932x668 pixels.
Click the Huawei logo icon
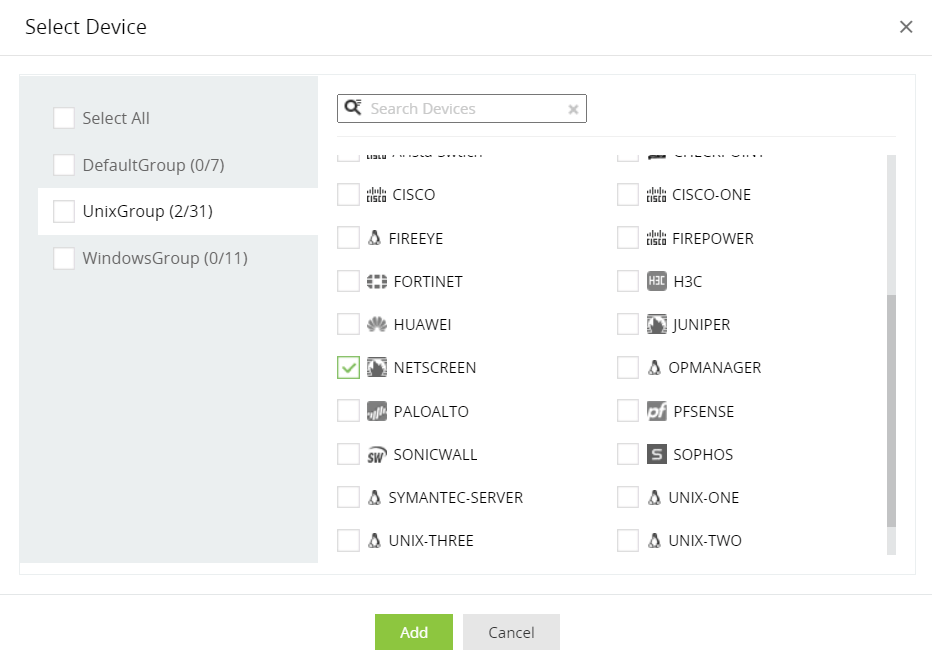point(376,324)
